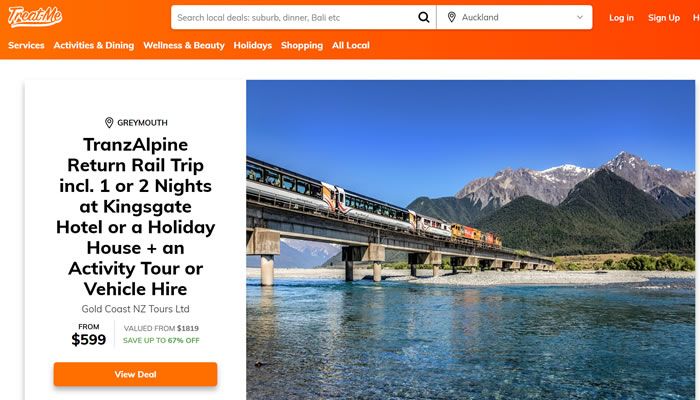Screen dimensions: 700x400
Task: Click the TreatMe logo
Action: pyautogui.click(x=35, y=17)
